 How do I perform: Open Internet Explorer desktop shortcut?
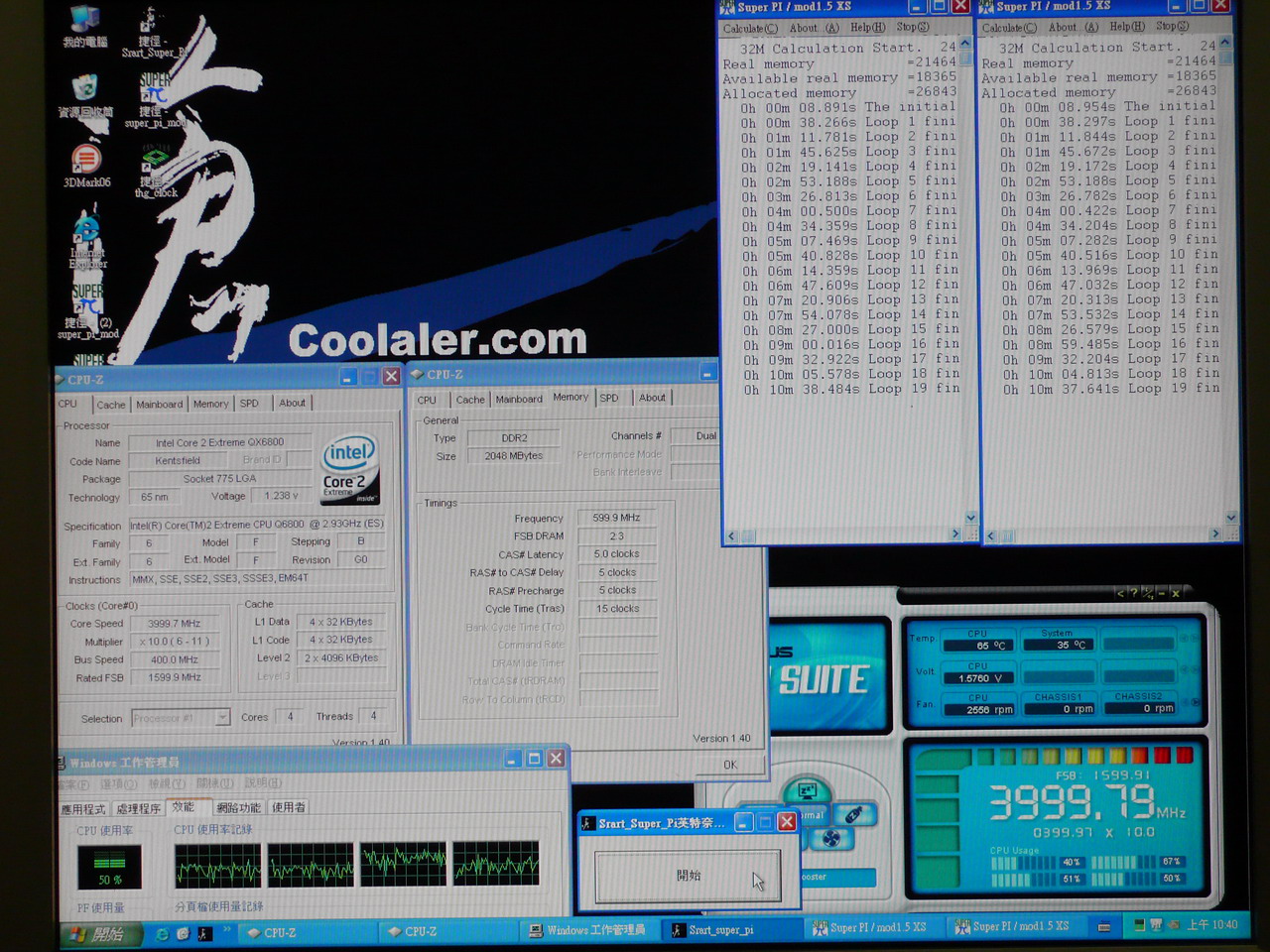click(87, 241)
